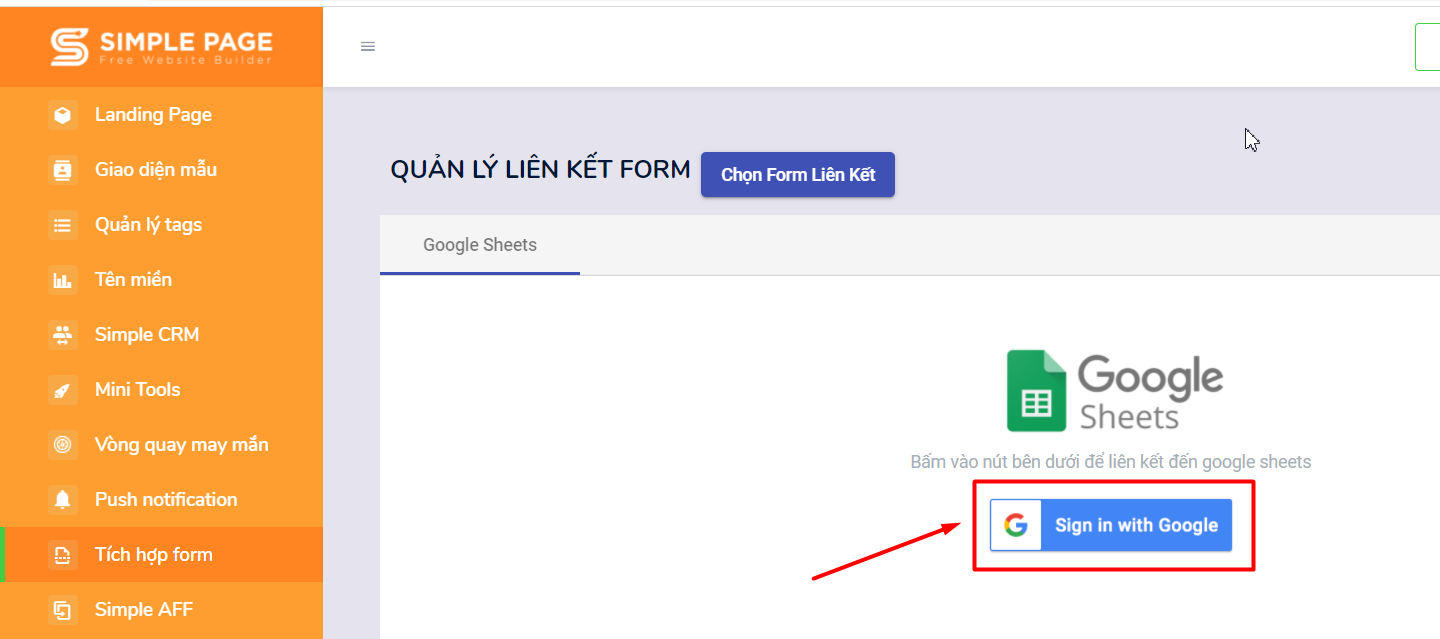Click the Landing Page cube icon

(63, 115)
